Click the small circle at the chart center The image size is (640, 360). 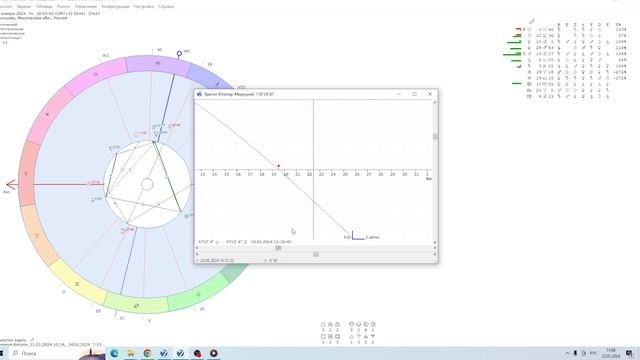pyautogui.click(x=147, y=185)
